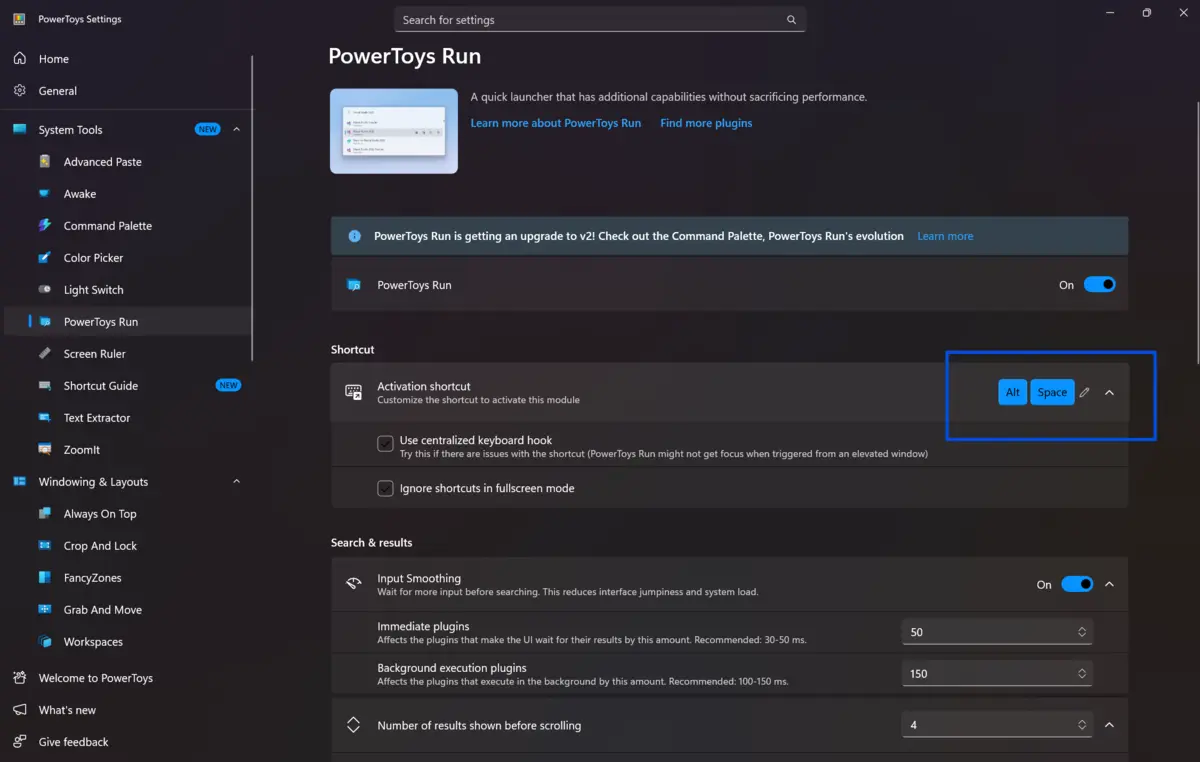Adjust Immediate plugins value stepper arrows

tap(1082, 632)
